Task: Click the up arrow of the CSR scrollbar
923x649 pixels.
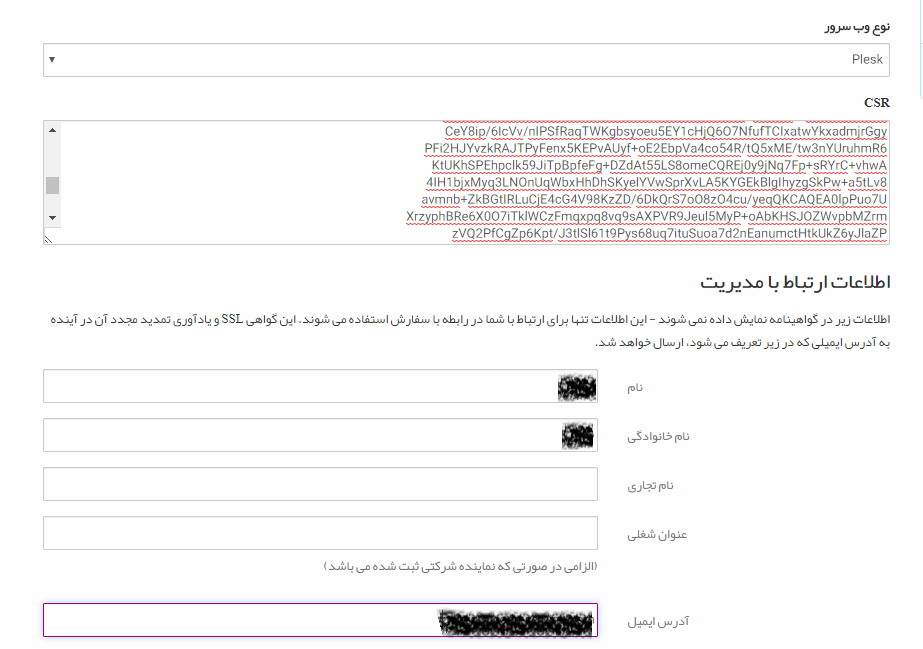Action: pos(53,130)
